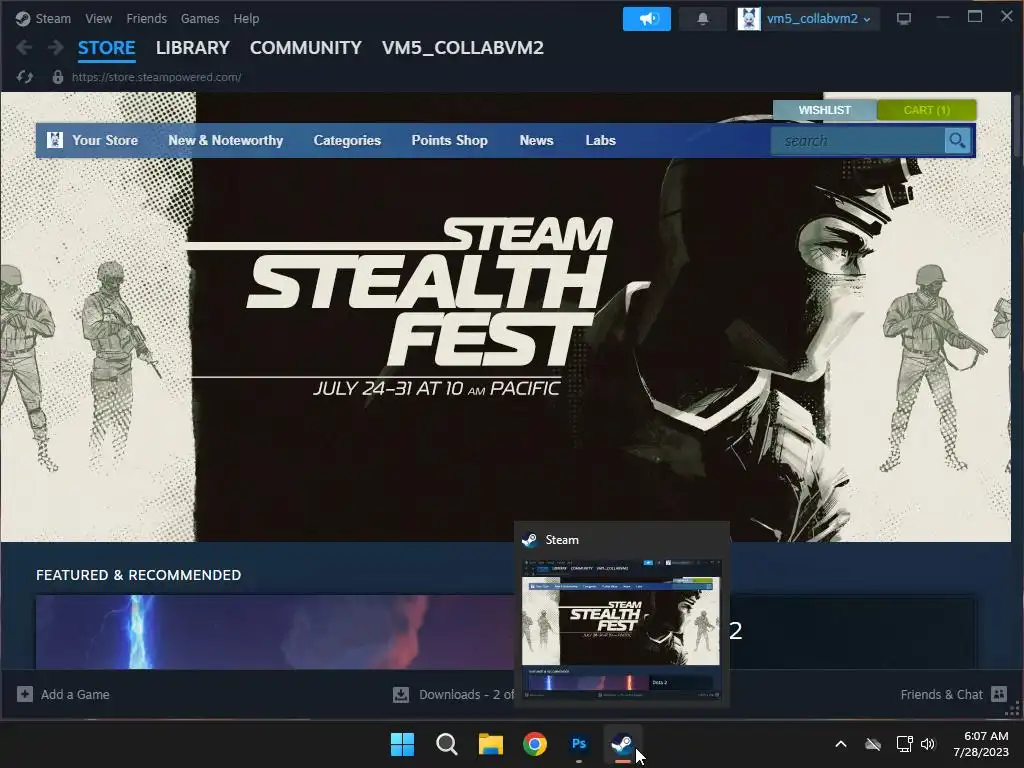Click the padlock icon beside the URL
This screenshot has width=1024, height=768.
[x=57, y=77]
